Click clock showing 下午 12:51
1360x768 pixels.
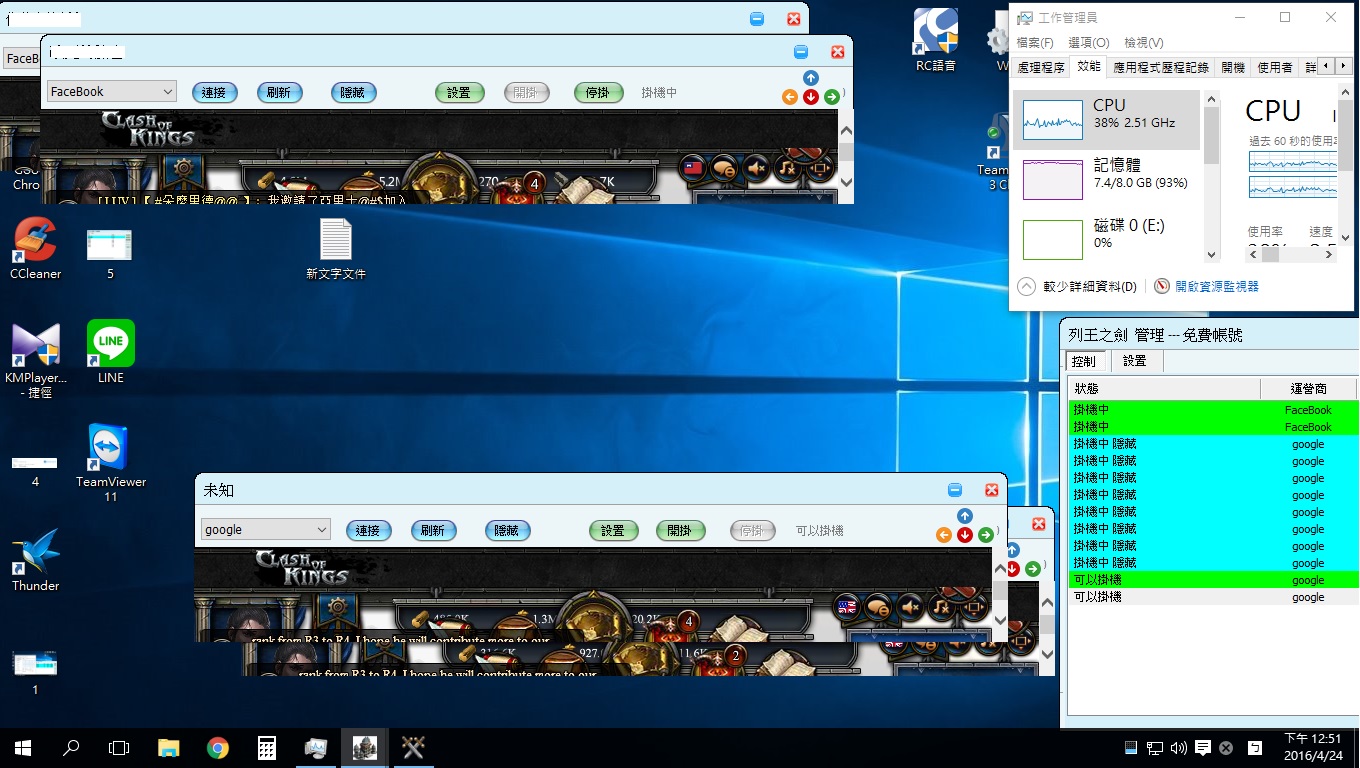(1313, 747)
